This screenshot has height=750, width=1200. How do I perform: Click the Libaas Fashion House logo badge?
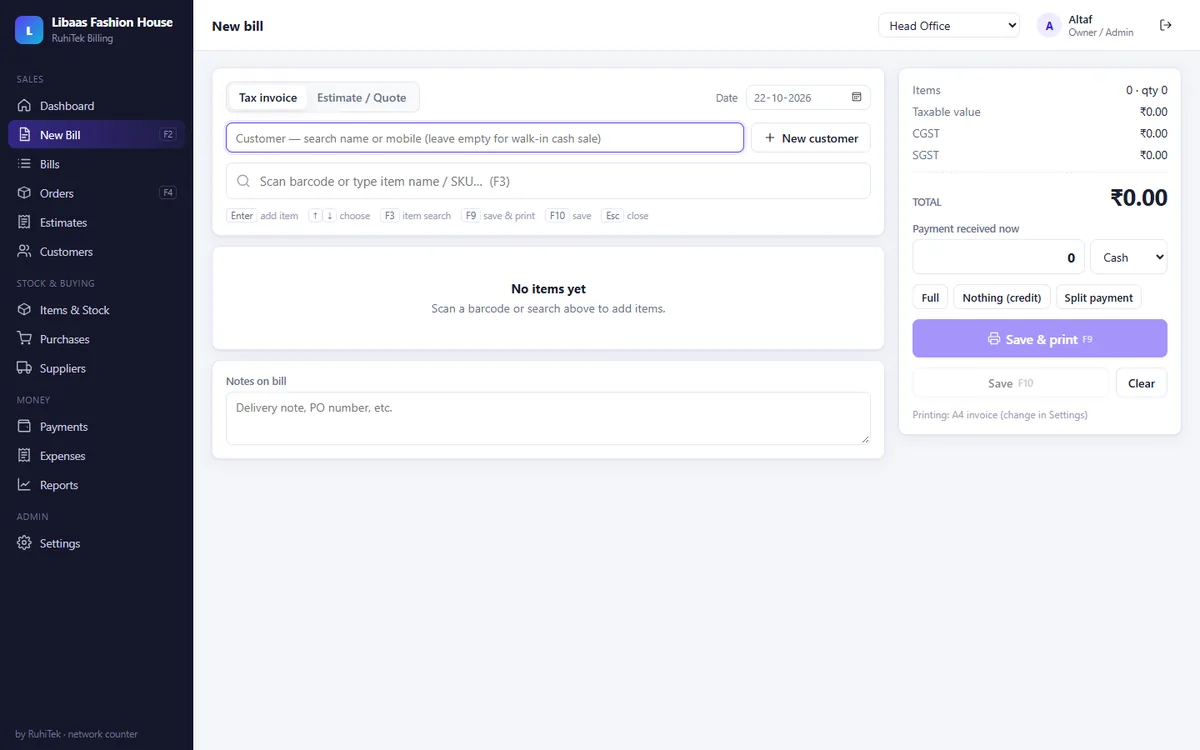(29, 30)
